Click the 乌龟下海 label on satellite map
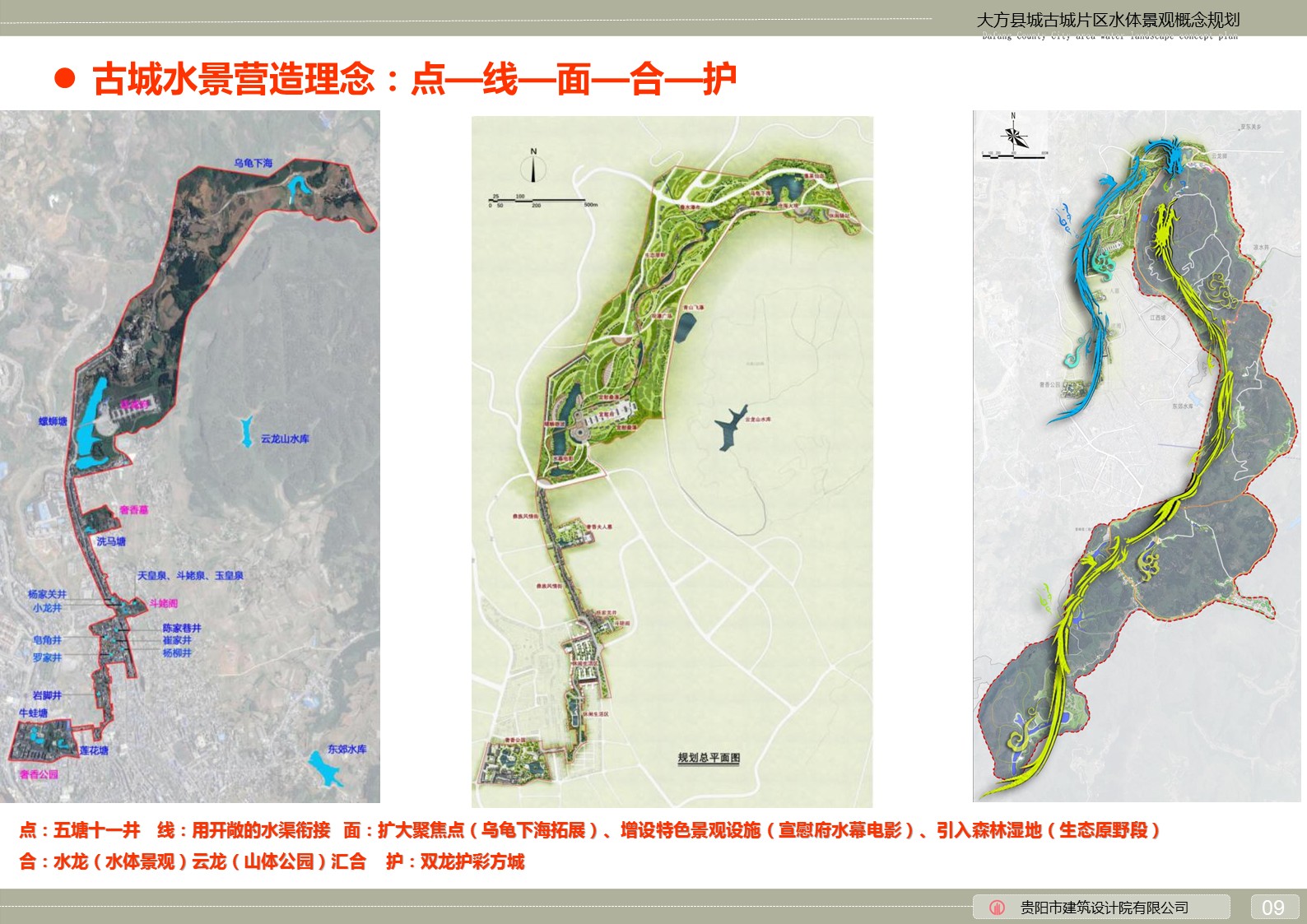Image resolution: width=1307 pixels, height=924 pixels. click(253, 163)
